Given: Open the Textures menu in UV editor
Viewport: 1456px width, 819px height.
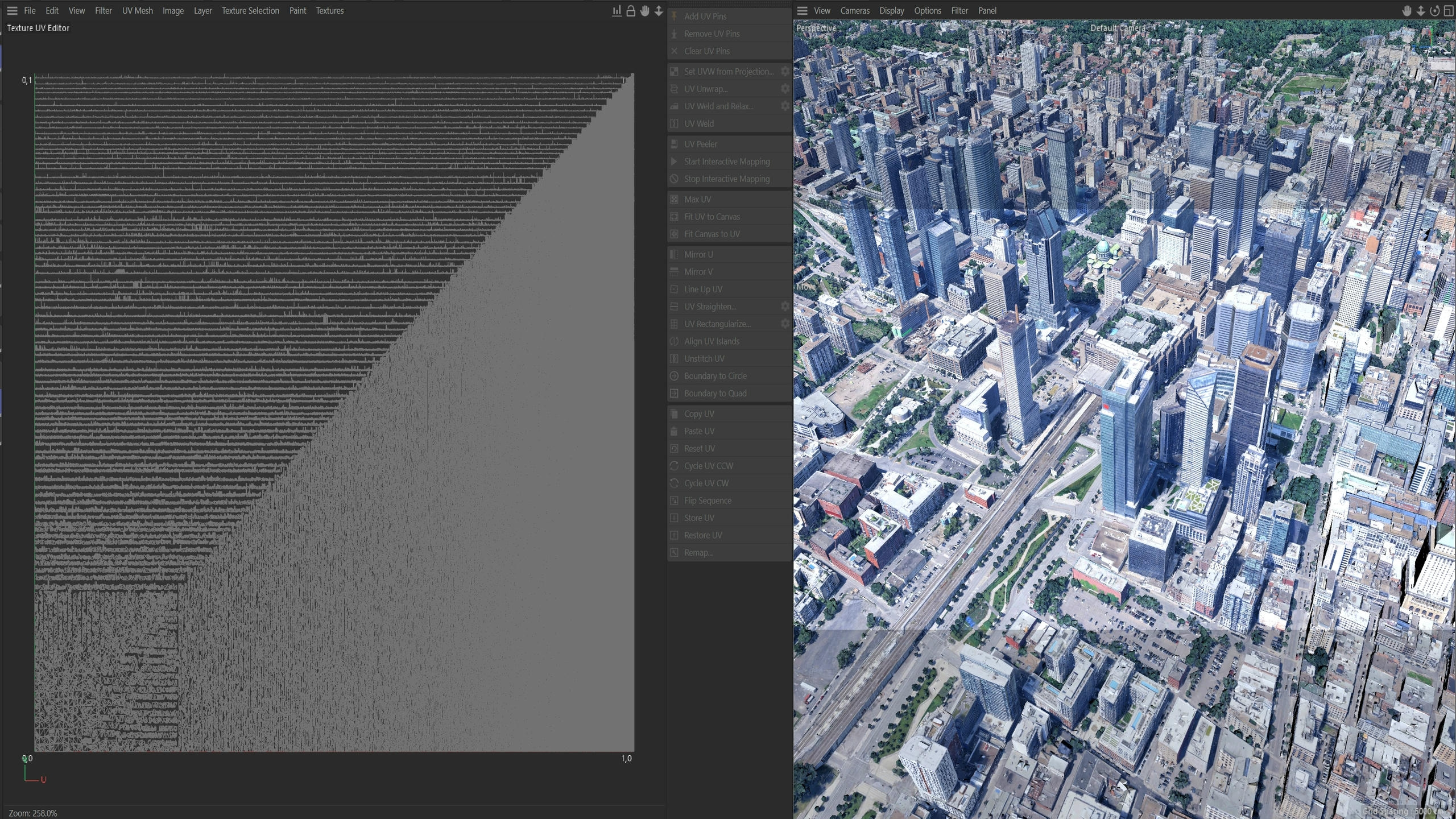Looking at the screenshot, I should click(330, 11).
